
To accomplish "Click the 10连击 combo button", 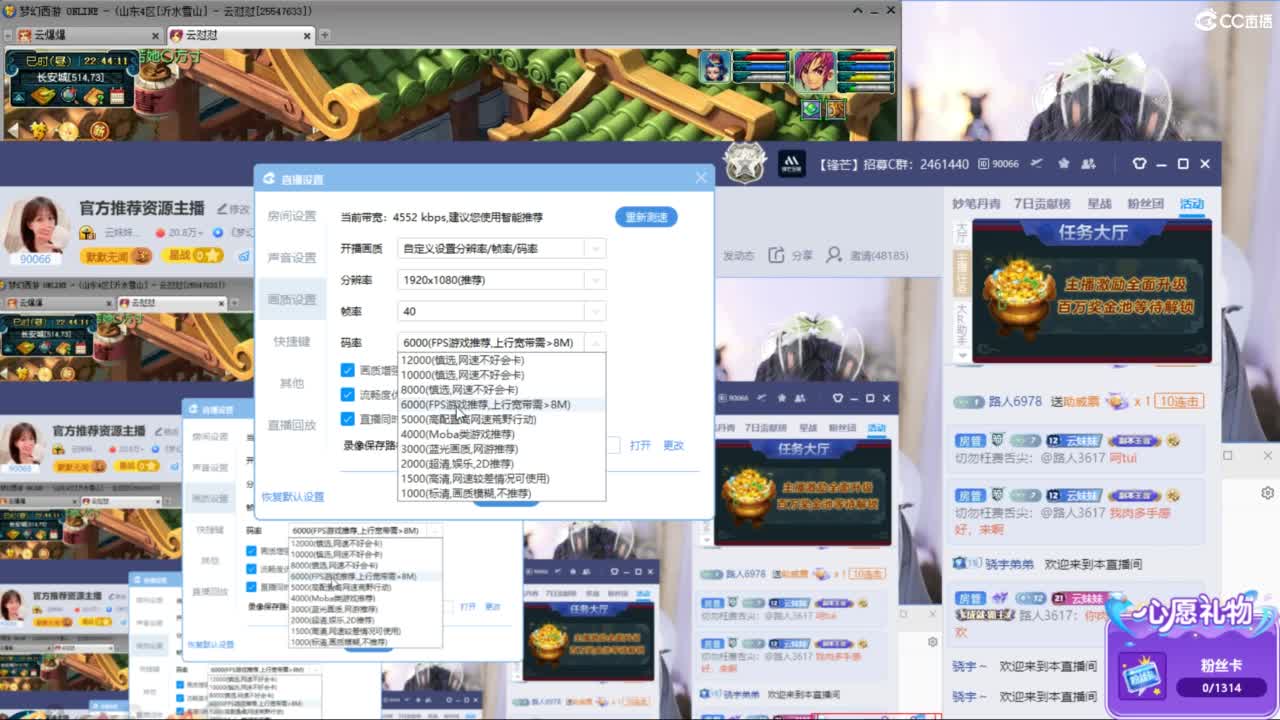I will click(1178, 401).
